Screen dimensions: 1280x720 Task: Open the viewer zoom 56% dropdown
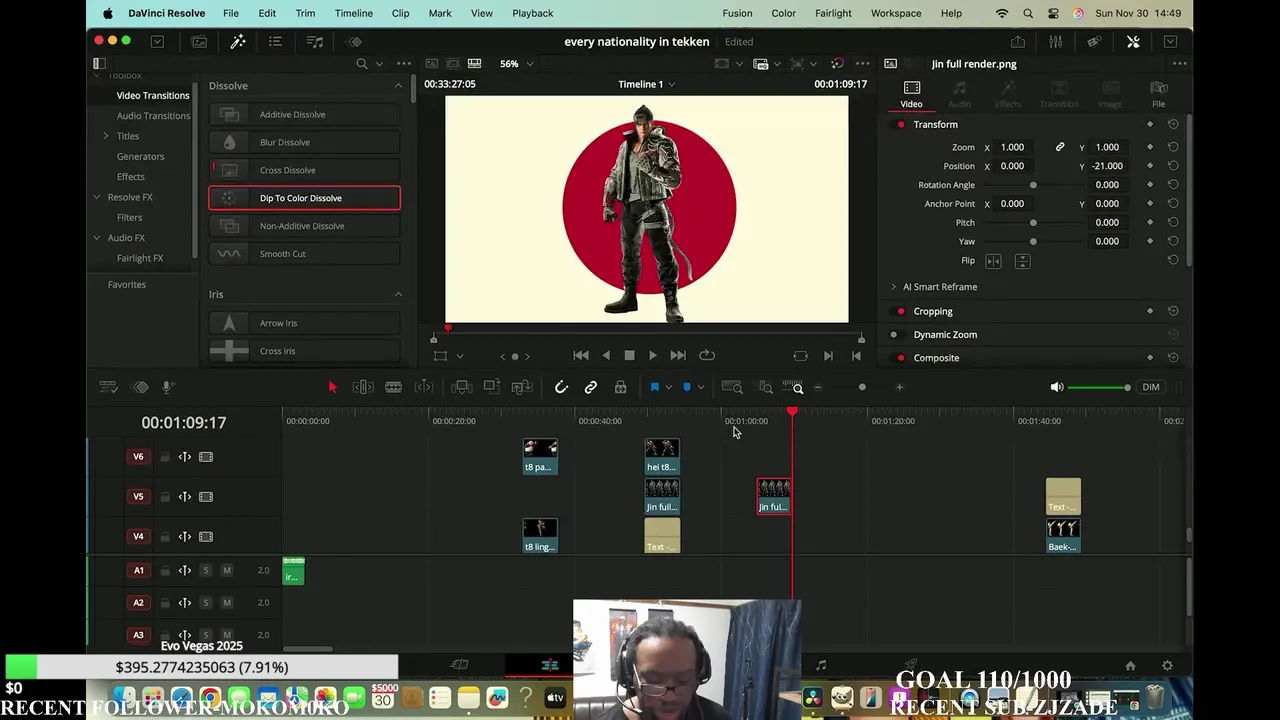click(x=517, y=64)
